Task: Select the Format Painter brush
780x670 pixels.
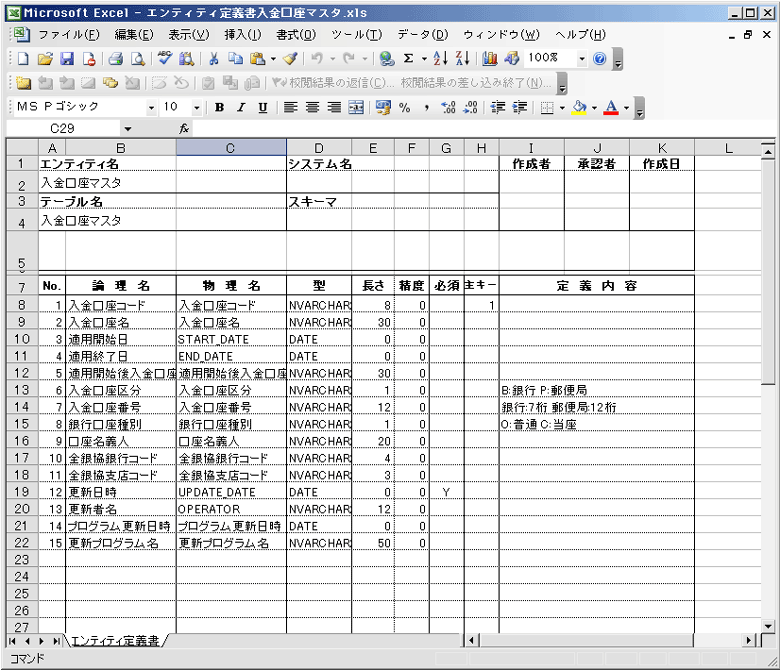Action: (x=290, y=59)
